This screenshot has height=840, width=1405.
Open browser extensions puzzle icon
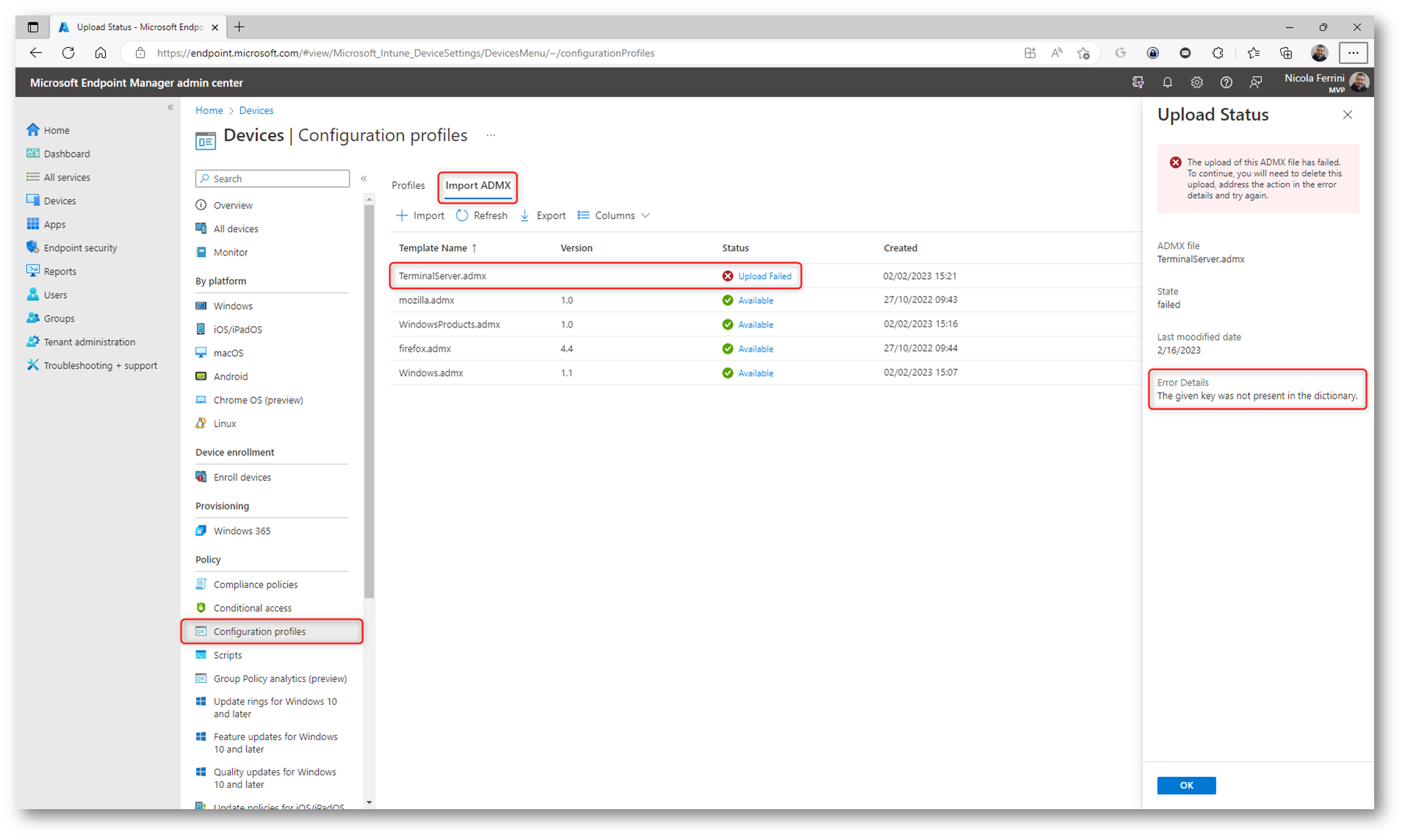1218,53
